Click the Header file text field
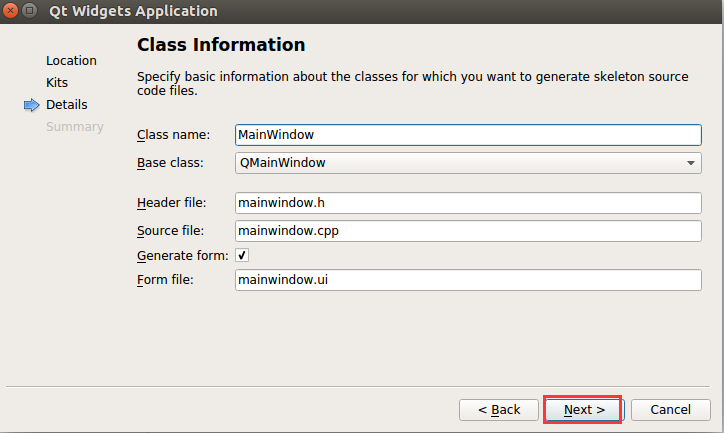The image size is (724, 433). (x=468, y=203)
